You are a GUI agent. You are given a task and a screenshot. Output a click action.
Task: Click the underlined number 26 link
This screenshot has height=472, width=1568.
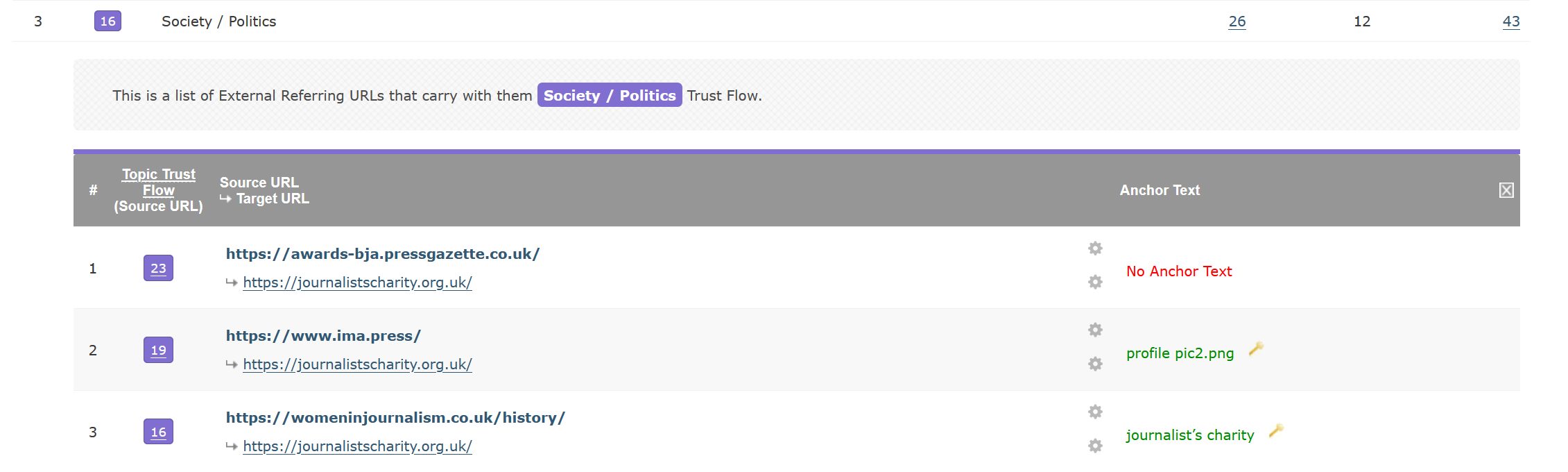point(1237,22)
